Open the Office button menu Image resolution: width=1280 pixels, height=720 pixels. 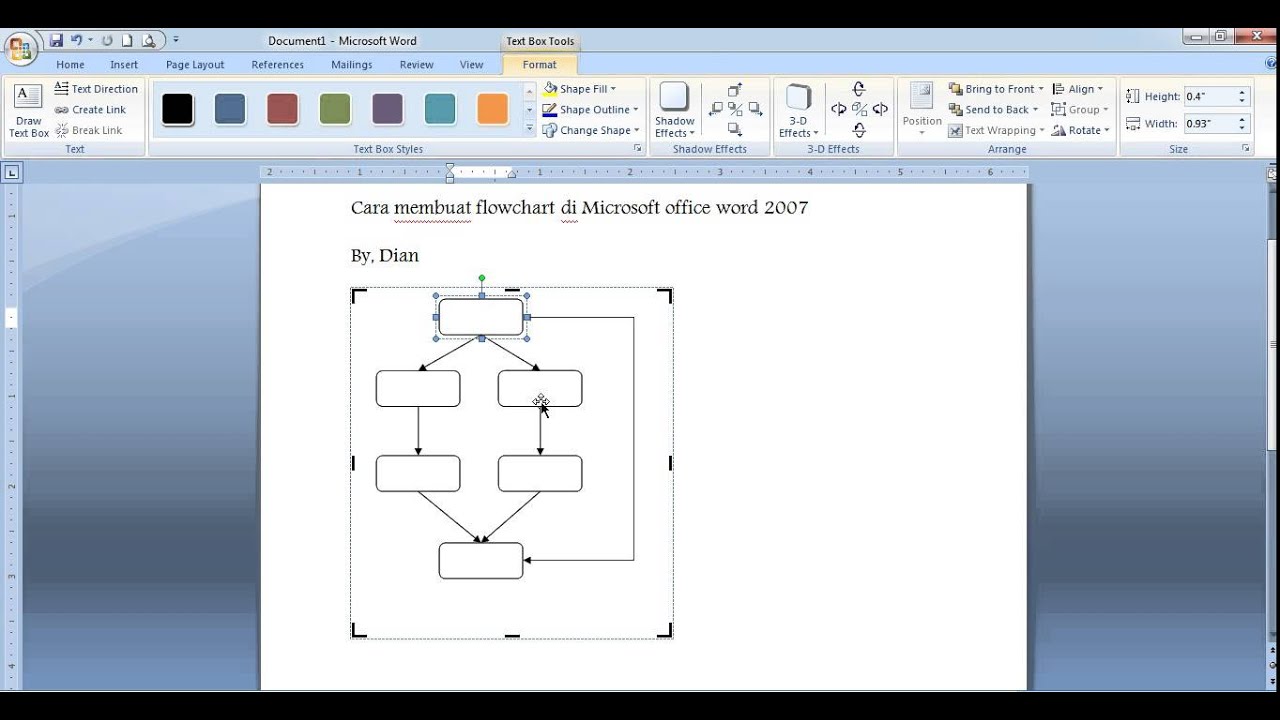(20, 48)
